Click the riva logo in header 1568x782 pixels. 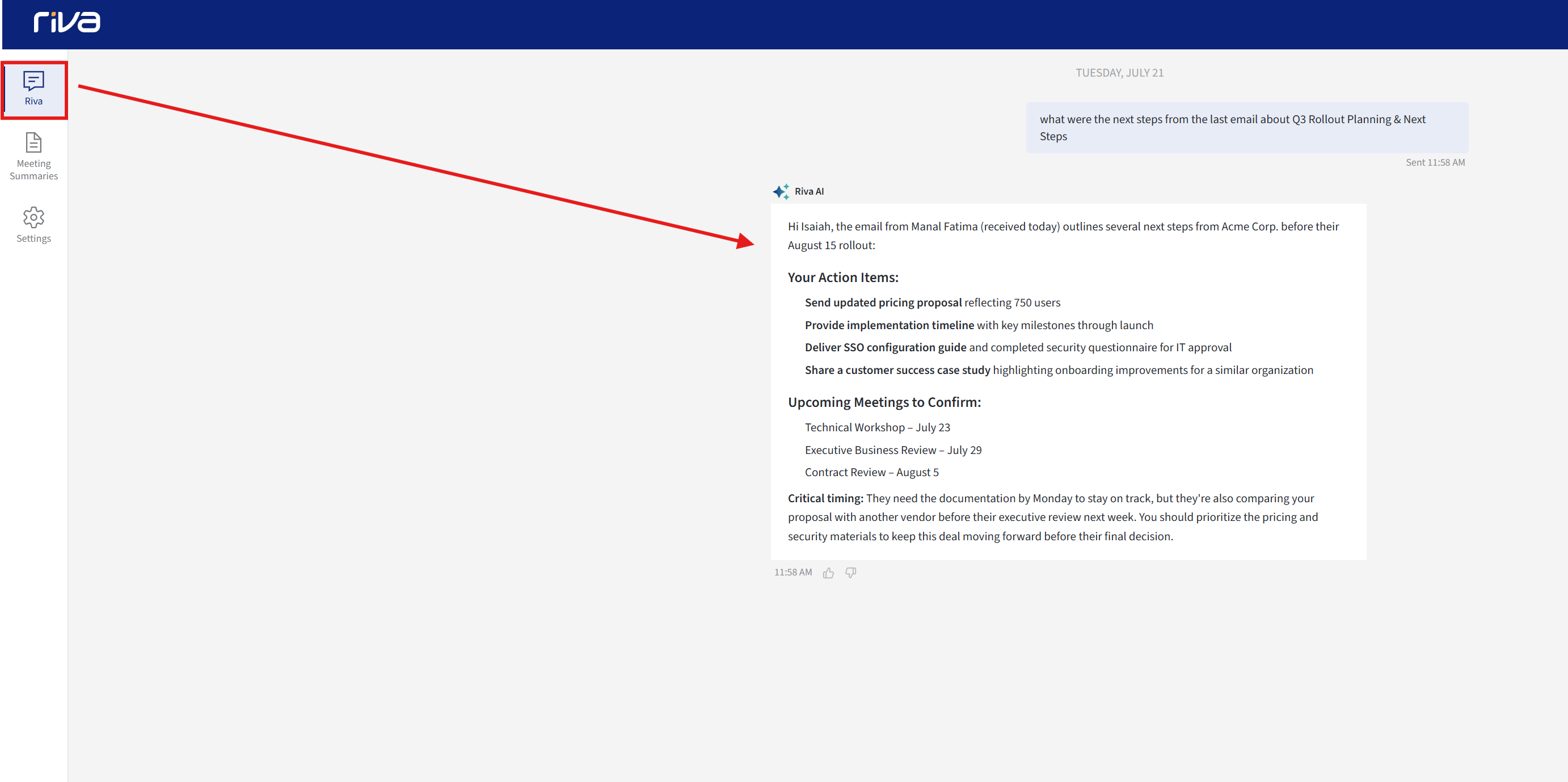(x=67, y=23)
